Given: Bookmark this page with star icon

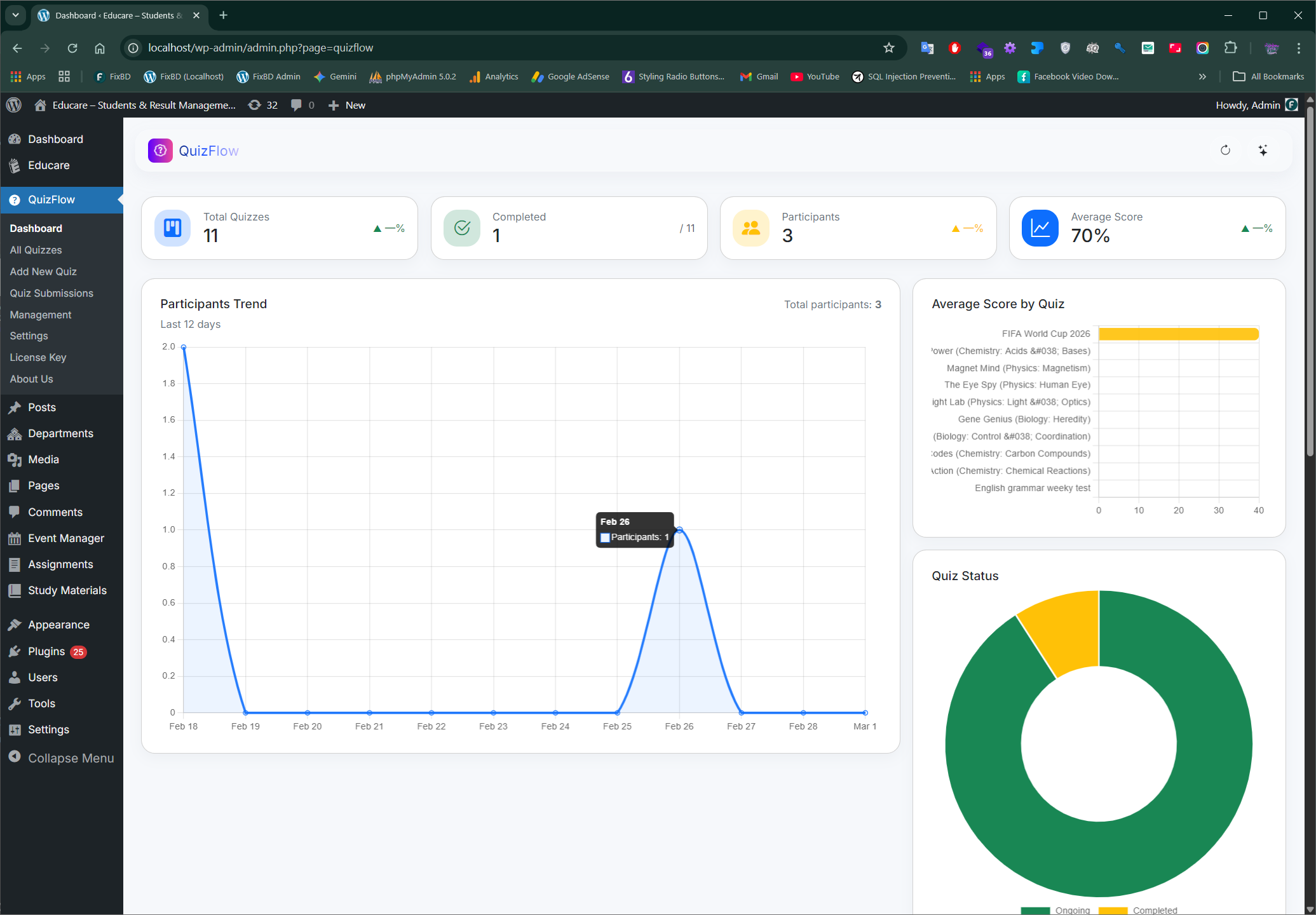Looking at the screenshot, I should pyautogui.click(x=888, y=48).
